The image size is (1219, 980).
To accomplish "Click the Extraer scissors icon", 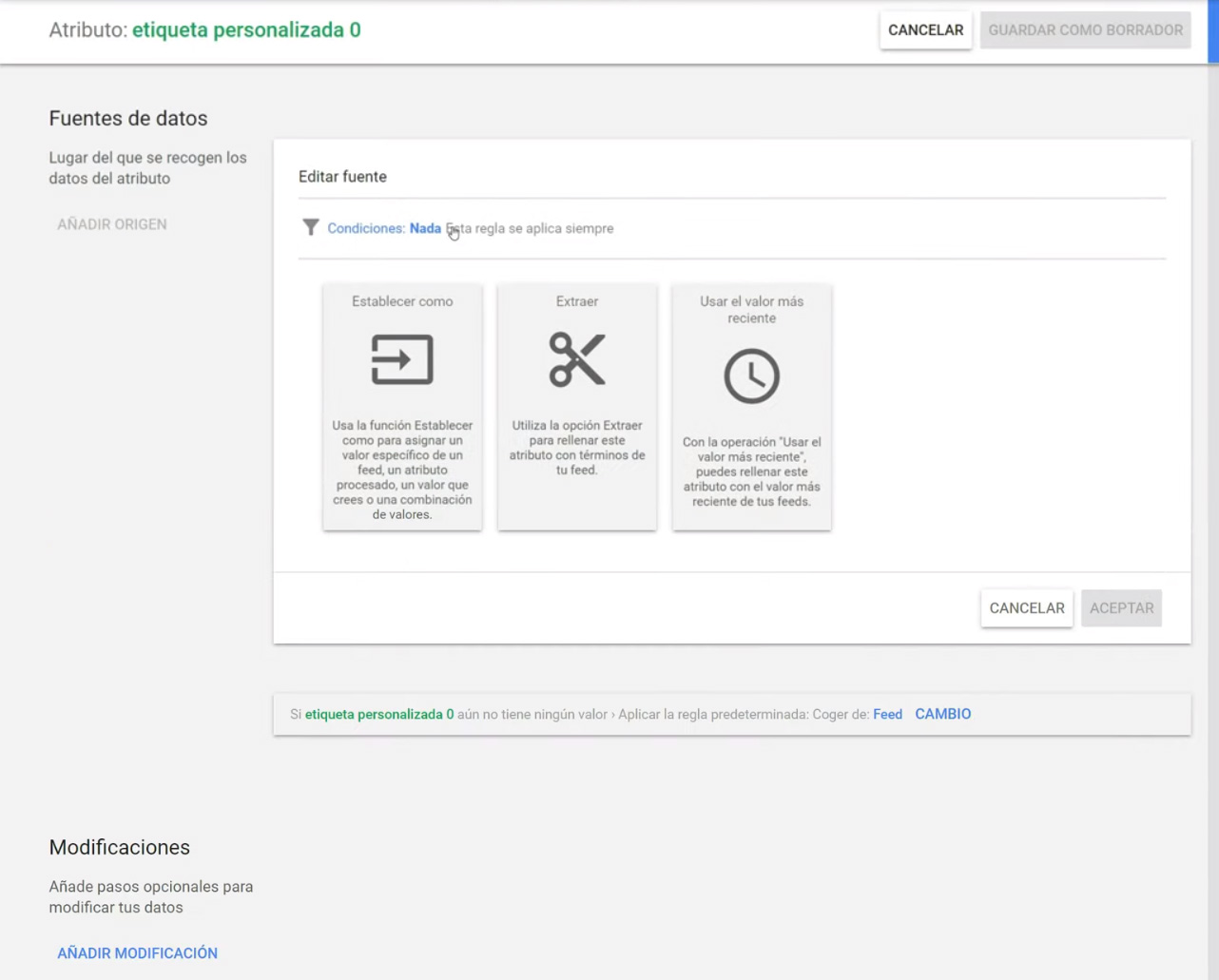I will 577,359.
